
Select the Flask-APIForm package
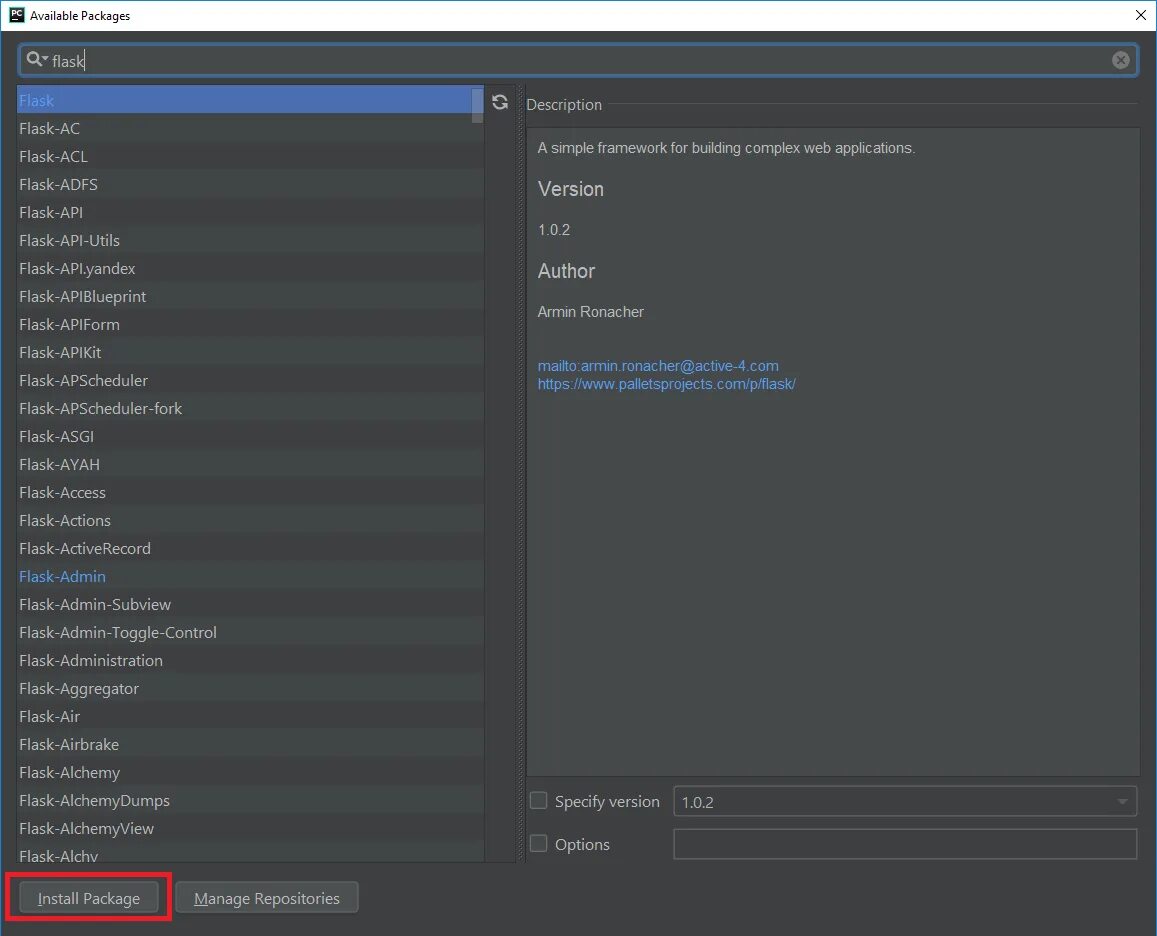(x=249, y=325)
